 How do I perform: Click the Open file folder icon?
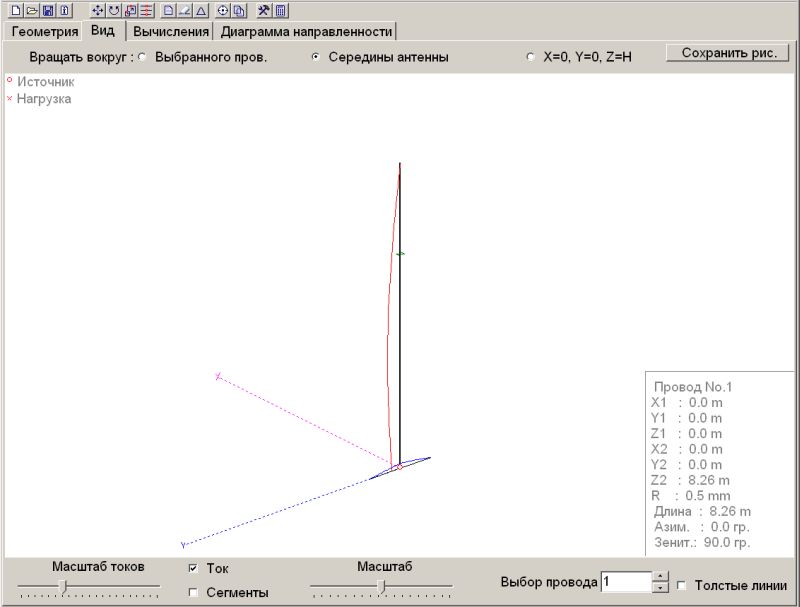tap(31, 10)
